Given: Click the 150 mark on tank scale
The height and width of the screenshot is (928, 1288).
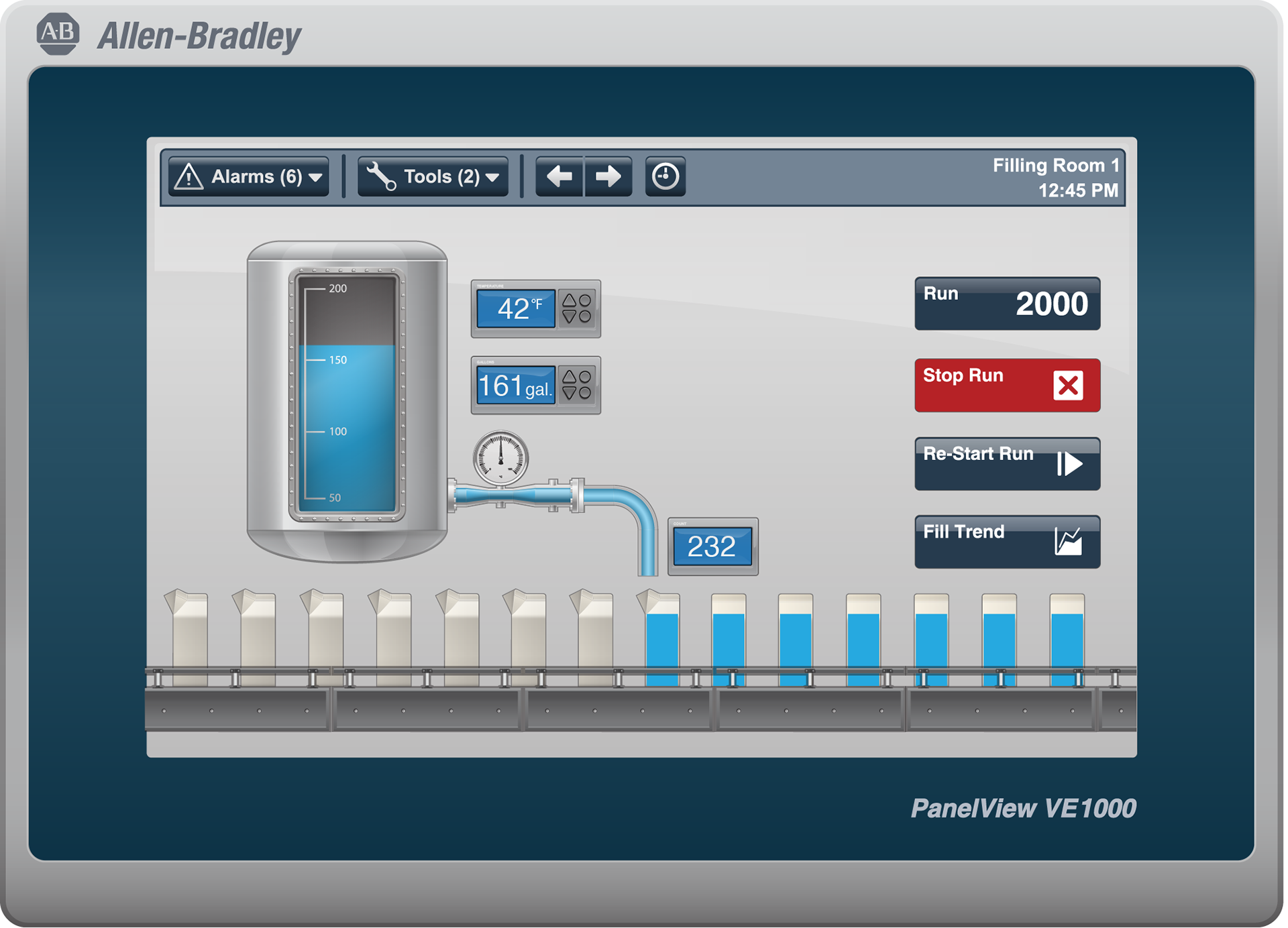Looking at the screenshot, I should [337, 360].
